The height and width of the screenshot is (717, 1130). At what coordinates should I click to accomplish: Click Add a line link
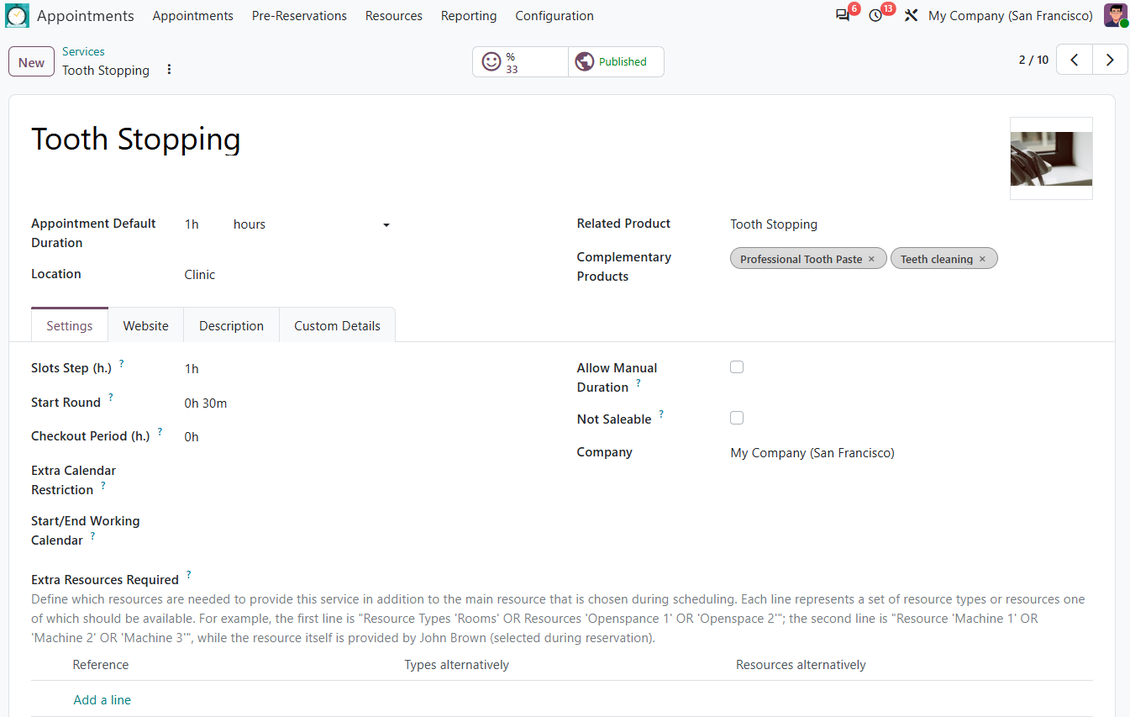coord(102,700)
